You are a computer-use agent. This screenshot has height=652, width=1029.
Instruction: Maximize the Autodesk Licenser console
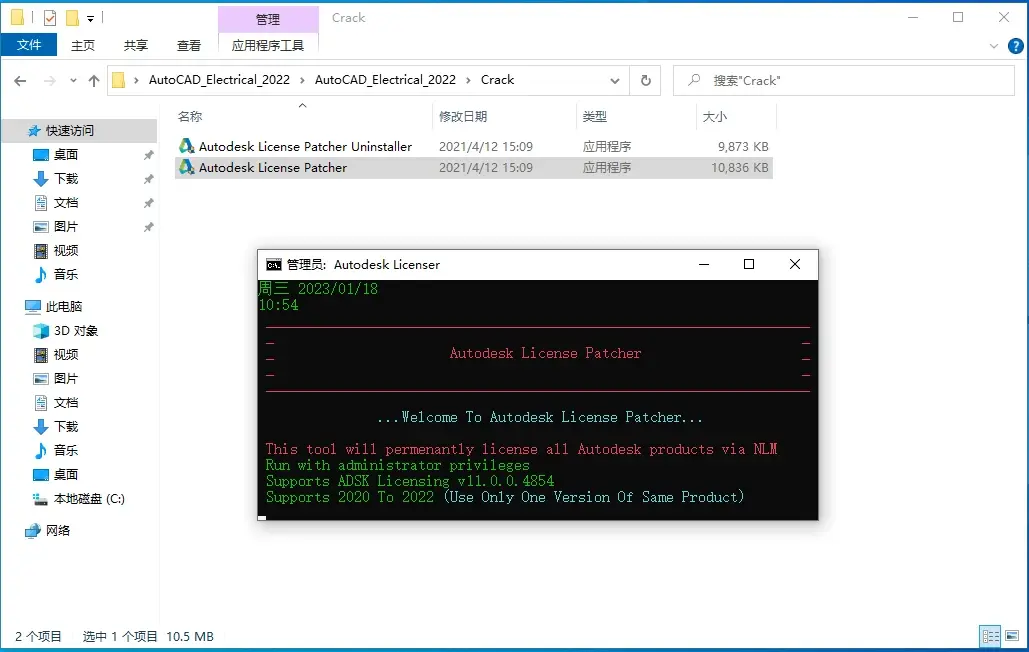click(749, 264)
